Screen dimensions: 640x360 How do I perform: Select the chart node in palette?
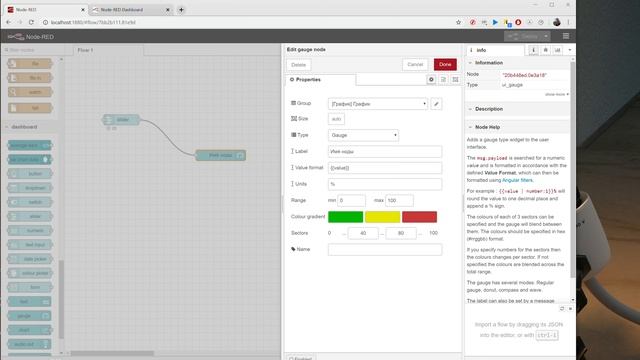30,330
